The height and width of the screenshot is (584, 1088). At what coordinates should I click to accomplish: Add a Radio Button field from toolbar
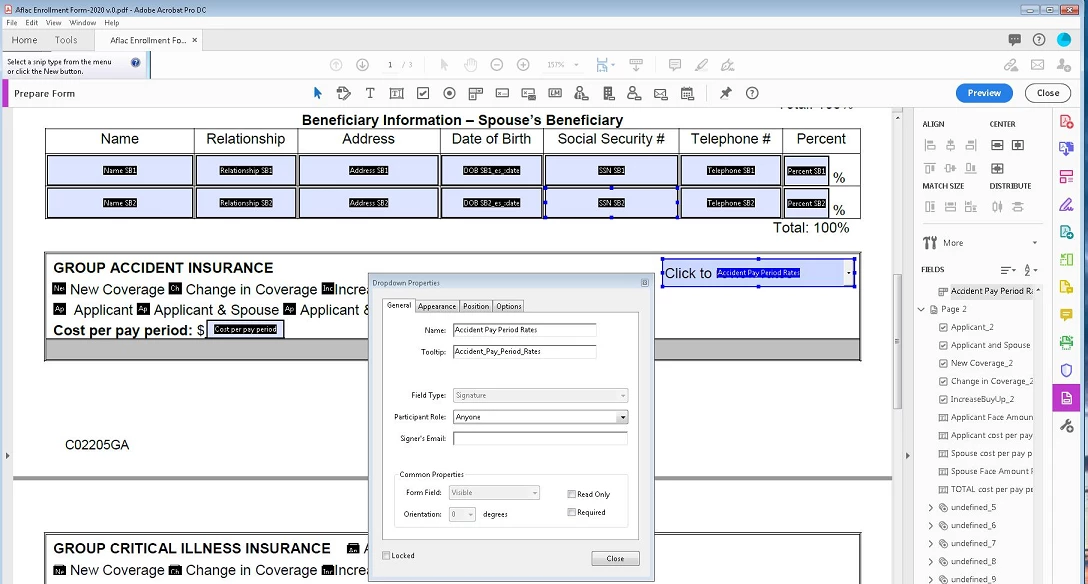pos(449,93)
